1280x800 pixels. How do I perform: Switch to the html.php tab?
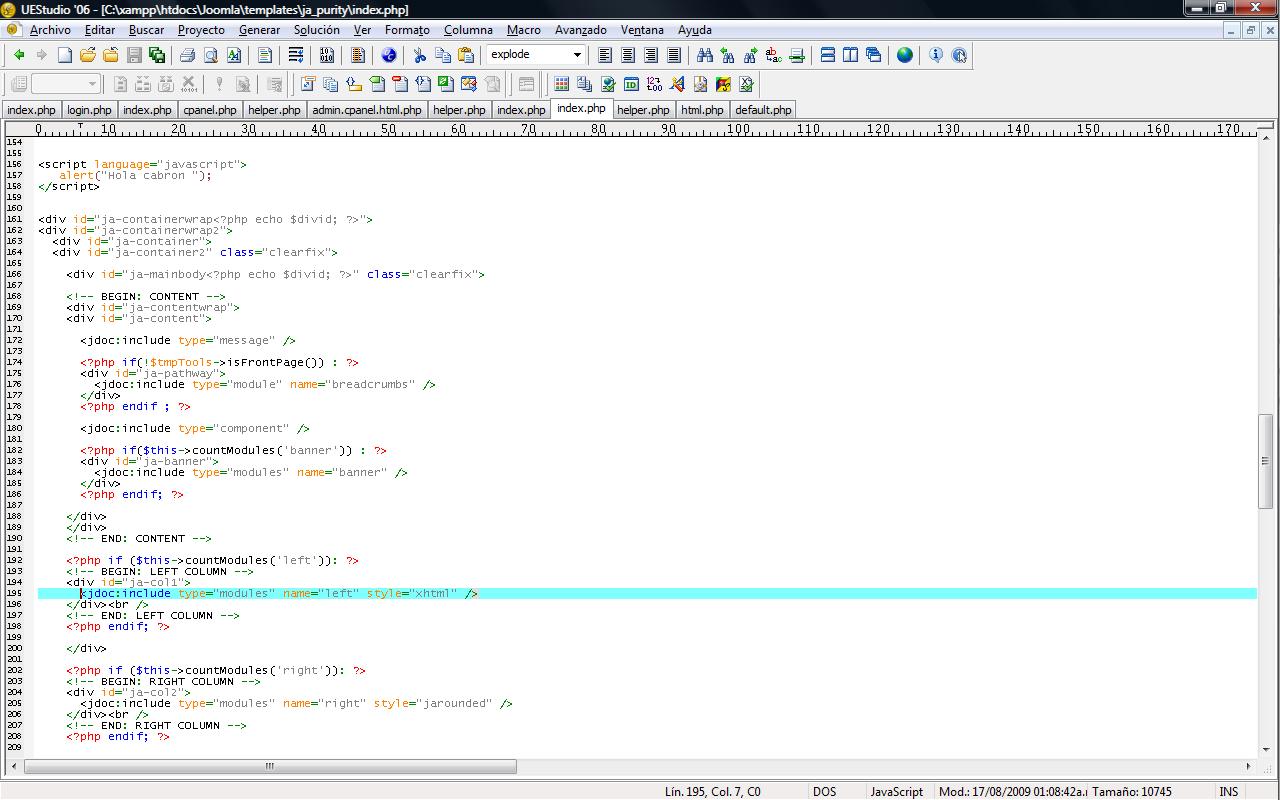click(702, 110)
